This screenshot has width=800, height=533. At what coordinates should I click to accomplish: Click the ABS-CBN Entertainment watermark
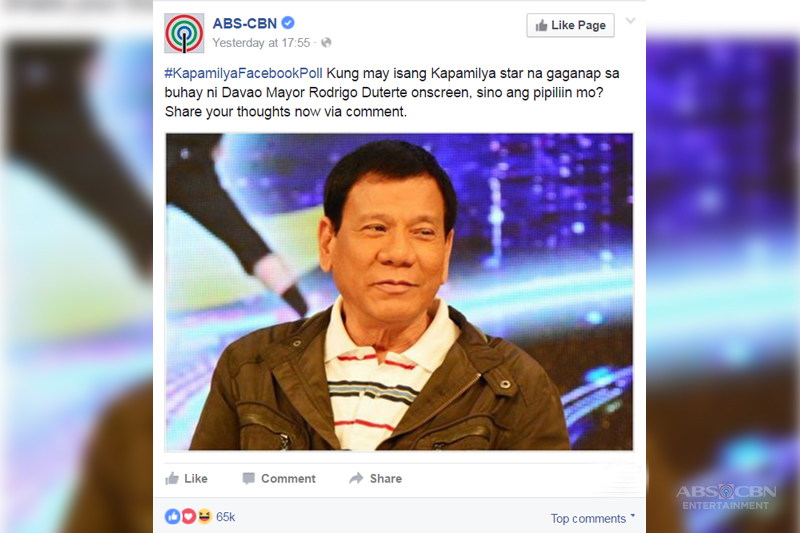[x=726, y=497]
